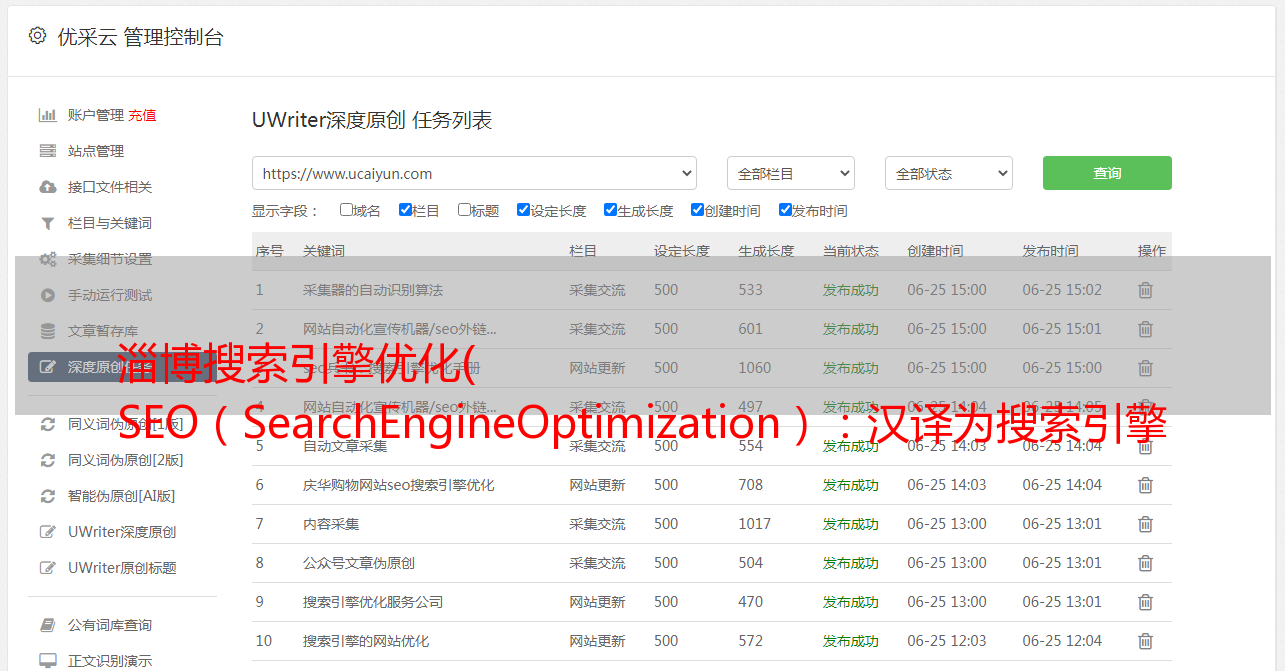Screen dimensions: 1285x671
Task: Click keyword 庆华购物网站seo搜索引擎优化
Action: (x=399, y=485)
